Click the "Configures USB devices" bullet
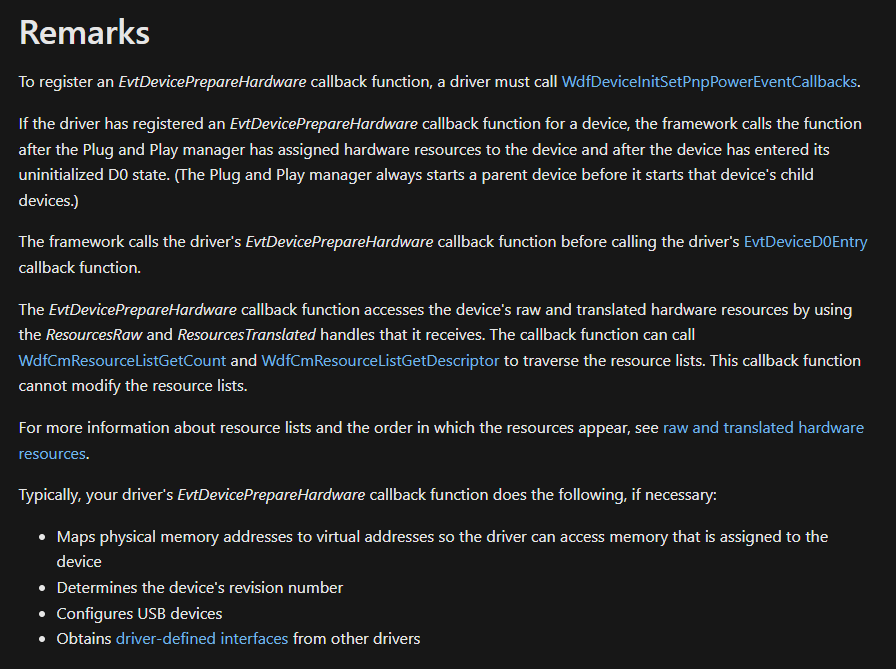 (x=139, y=613)
